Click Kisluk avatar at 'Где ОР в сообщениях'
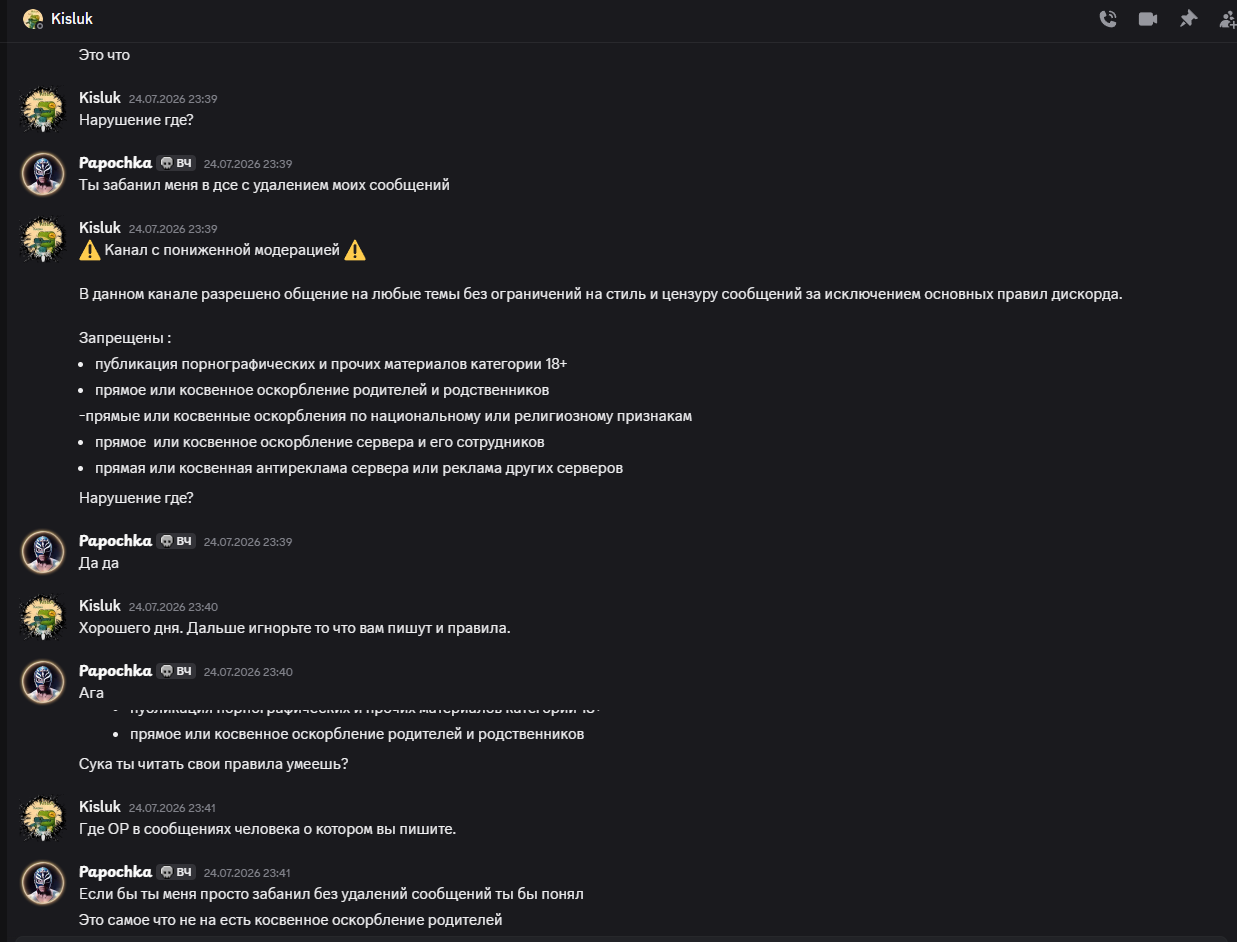Image resolution: width=1237 pixels, height=942 pixels. [44, 818]
